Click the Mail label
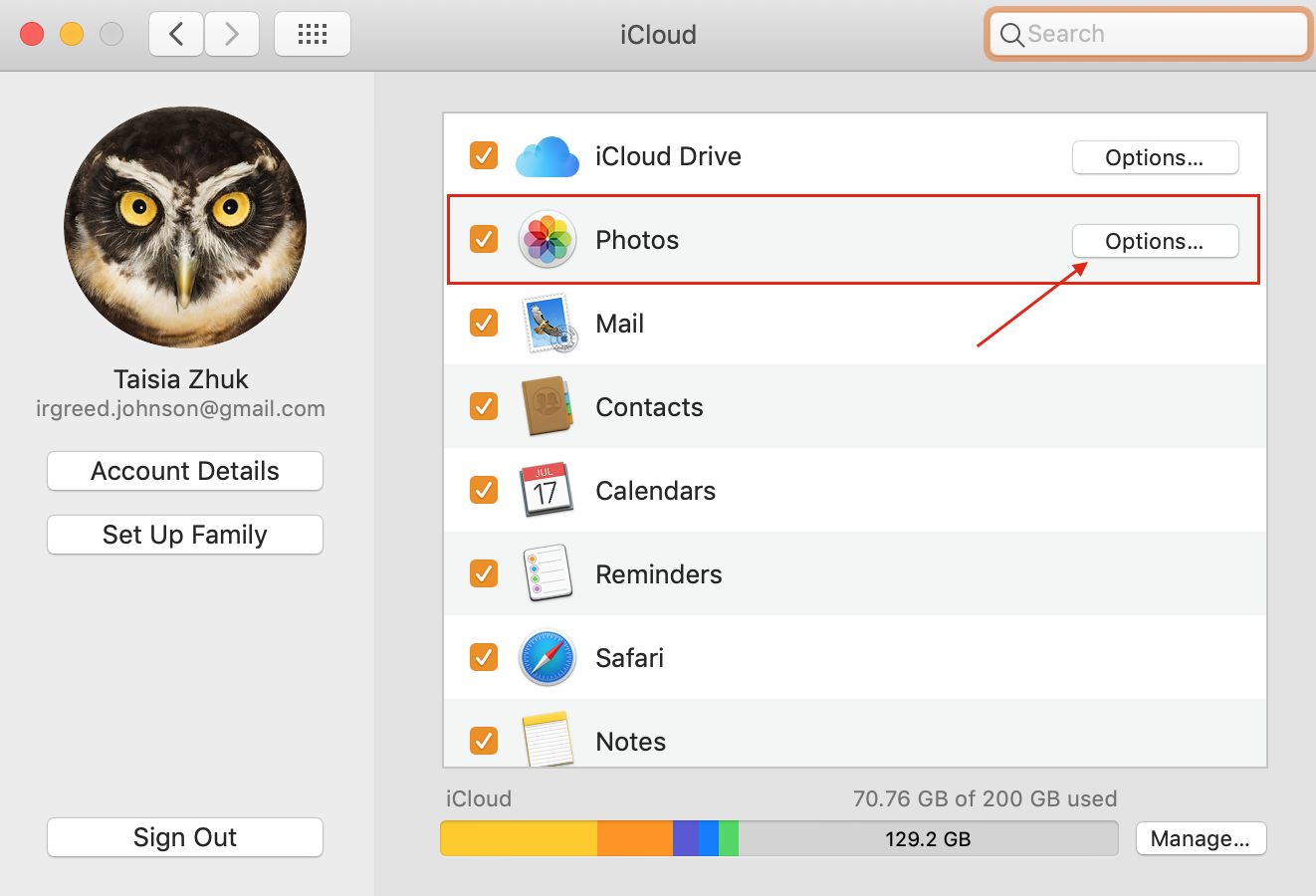1316x896 pixels. 619,324
